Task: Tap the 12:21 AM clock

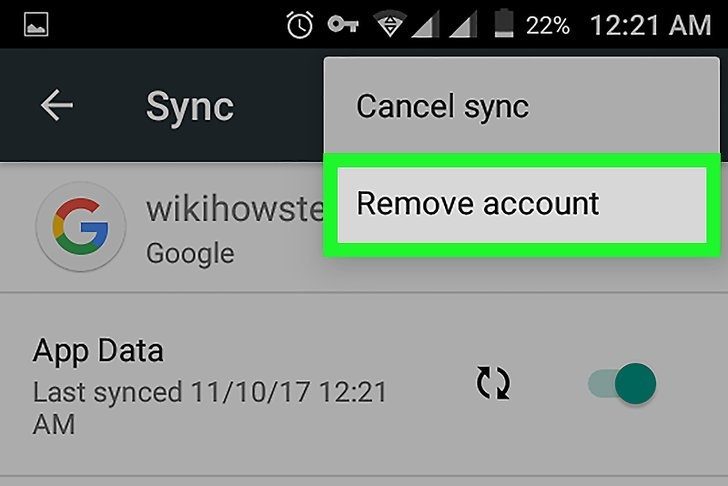Action: point(650,25)
